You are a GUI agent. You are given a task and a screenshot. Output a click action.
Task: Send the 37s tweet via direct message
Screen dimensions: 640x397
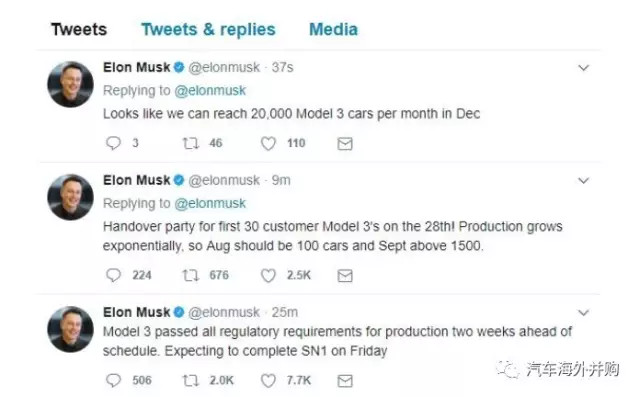(x=345, y=144)
